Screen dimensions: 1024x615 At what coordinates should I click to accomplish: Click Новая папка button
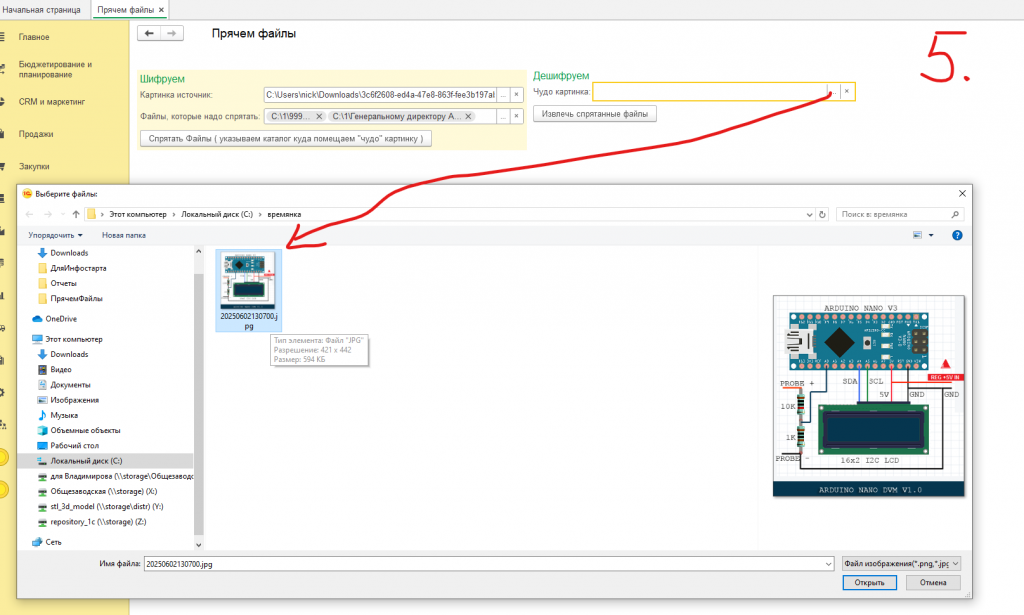coord(123,235)
